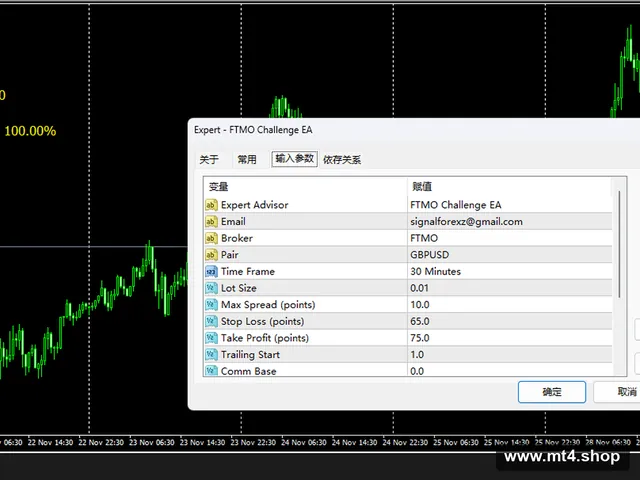Select the Stop Loss (points) variable
Image resolution: width=640 pixels, height=480 pixels.
click(x=262, y=322)
